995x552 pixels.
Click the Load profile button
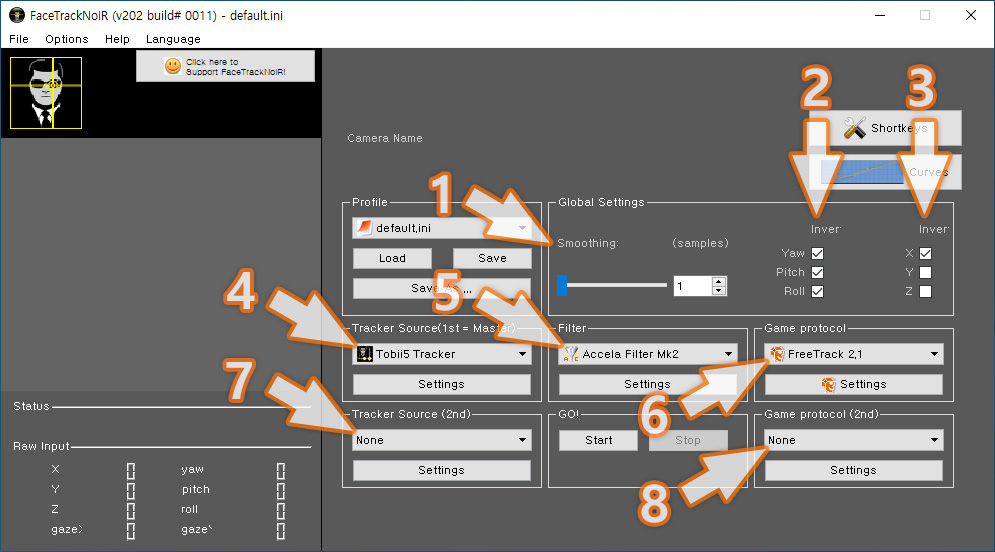point(392,258)
